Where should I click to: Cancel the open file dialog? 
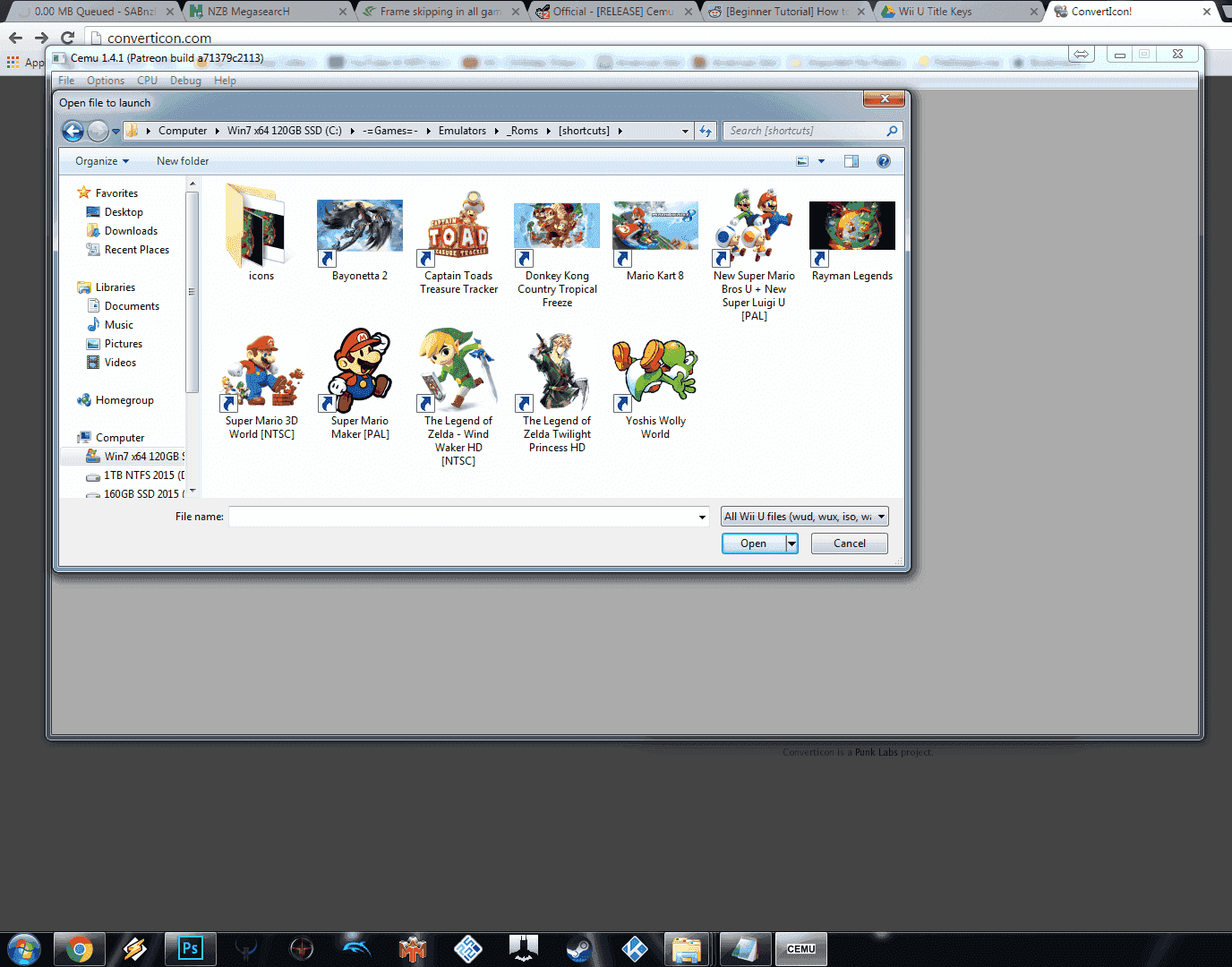click(850, 543)
